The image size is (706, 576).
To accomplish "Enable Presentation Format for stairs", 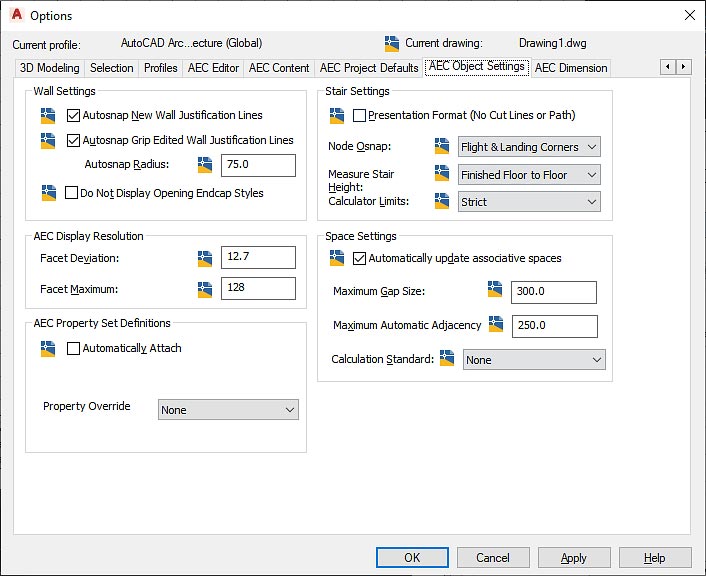I will [359, 116].
